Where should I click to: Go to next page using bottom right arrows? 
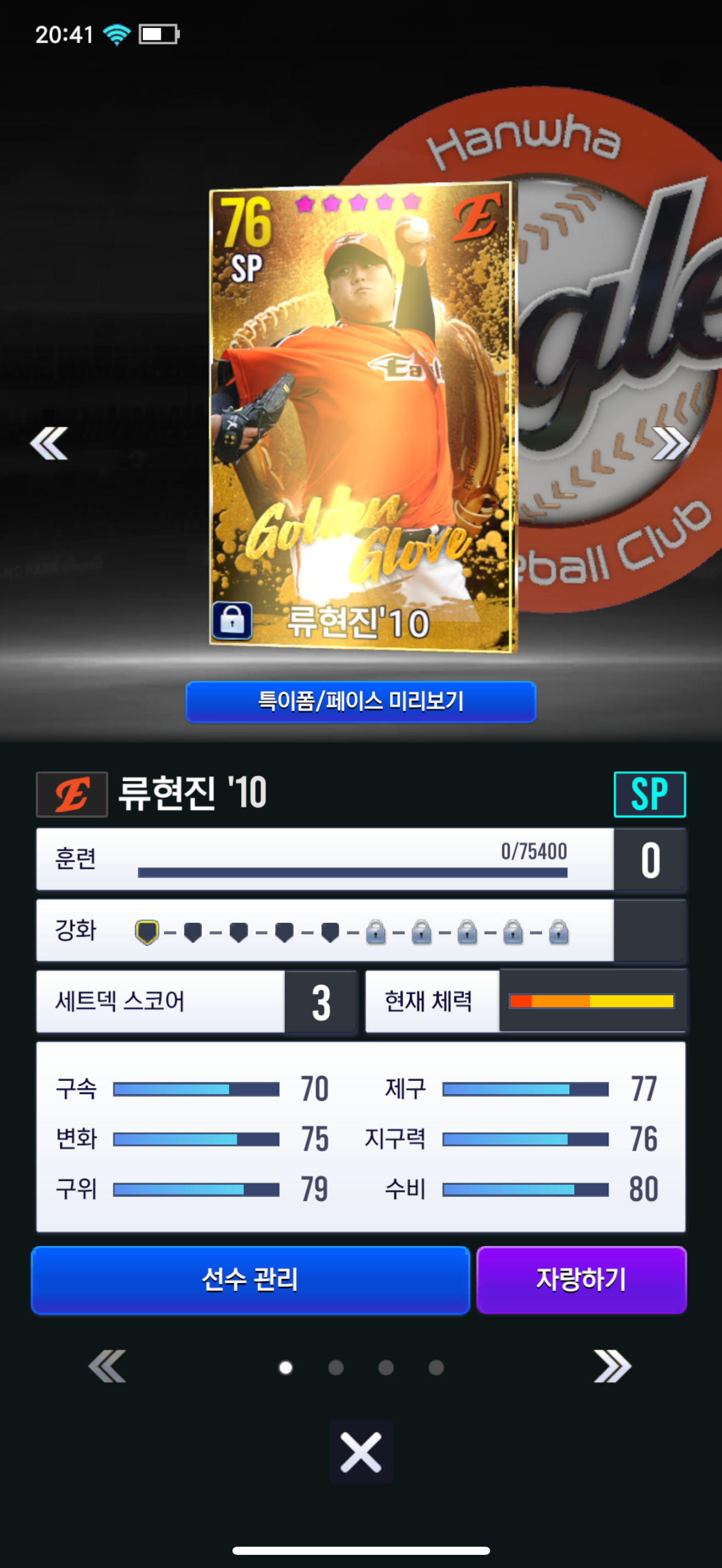pyautogui.click(x=613, y=1366)
